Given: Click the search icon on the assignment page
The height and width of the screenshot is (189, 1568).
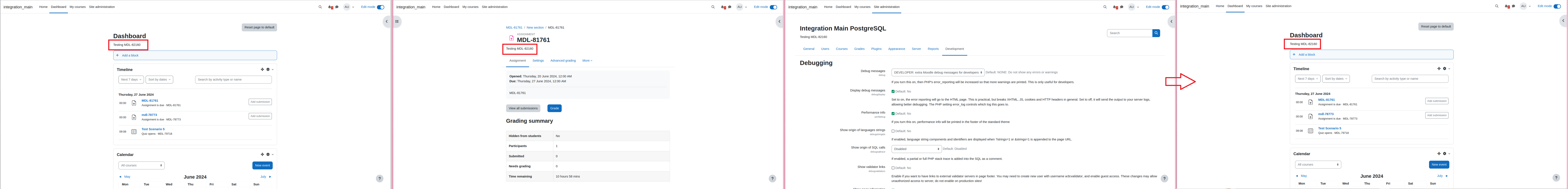Looking at the screenshot, I should pyautogui.click(x=713, y=7).
